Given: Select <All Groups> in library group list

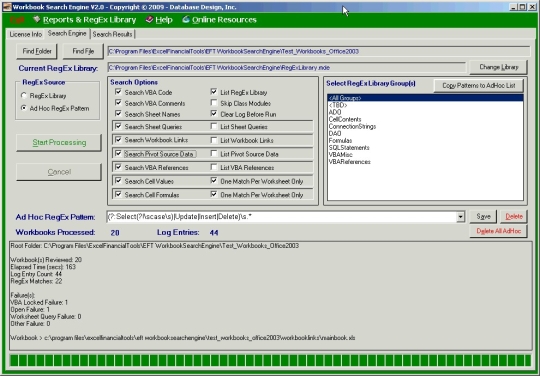Looking at the screenshot, I should click(425, 98).
